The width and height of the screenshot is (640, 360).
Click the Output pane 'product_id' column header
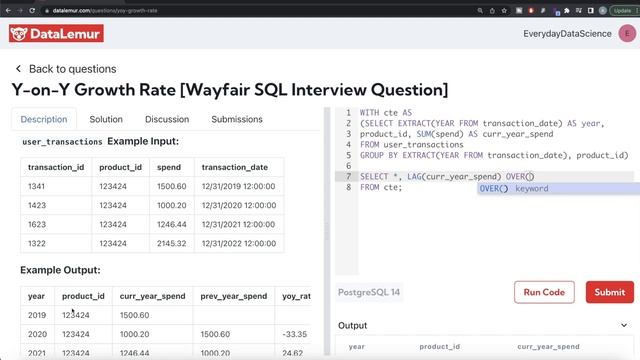coord(440,347)
